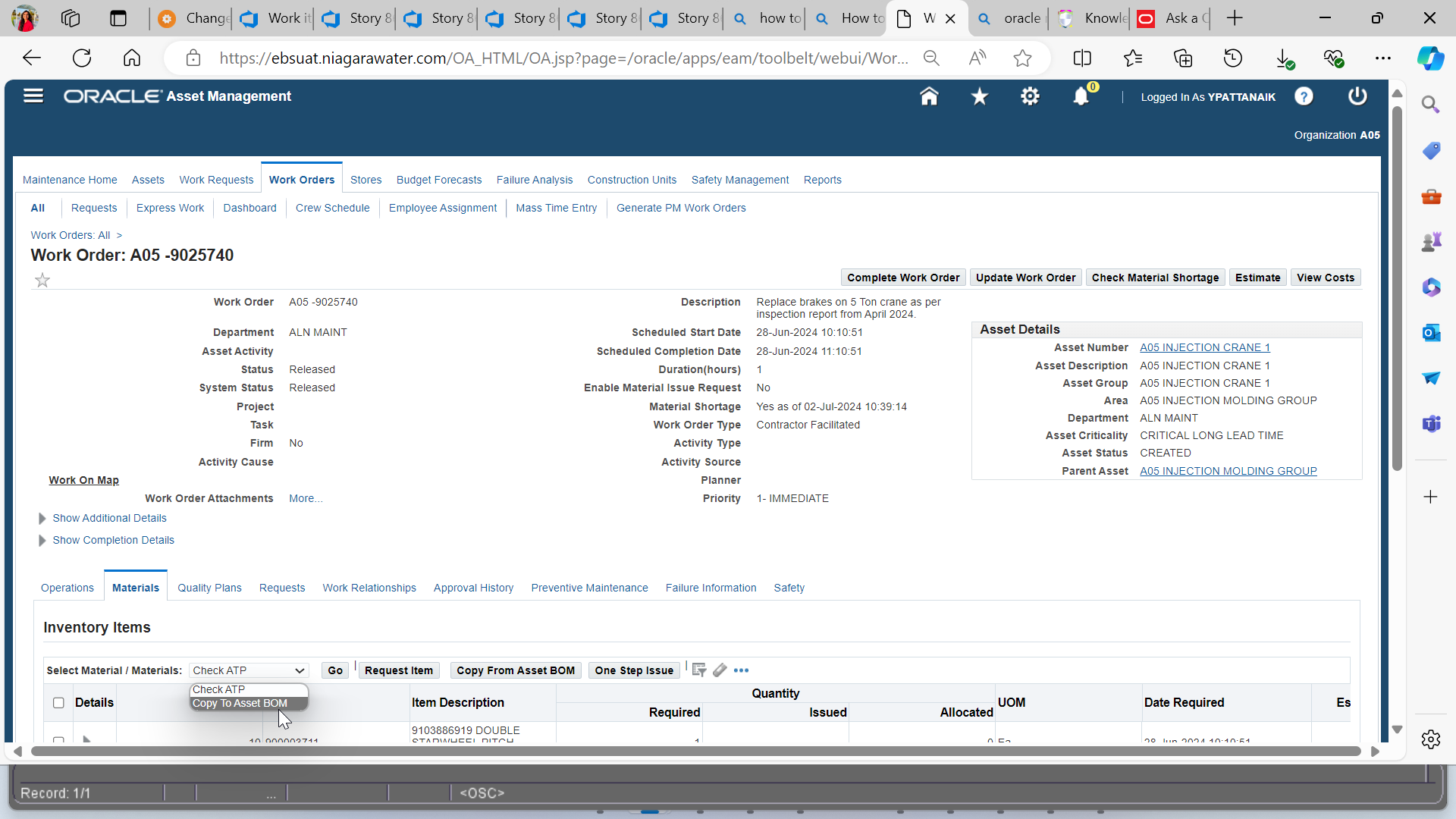Expand Show Additional Details
This screenshot has height=819, width=1456.
(109, 519)
